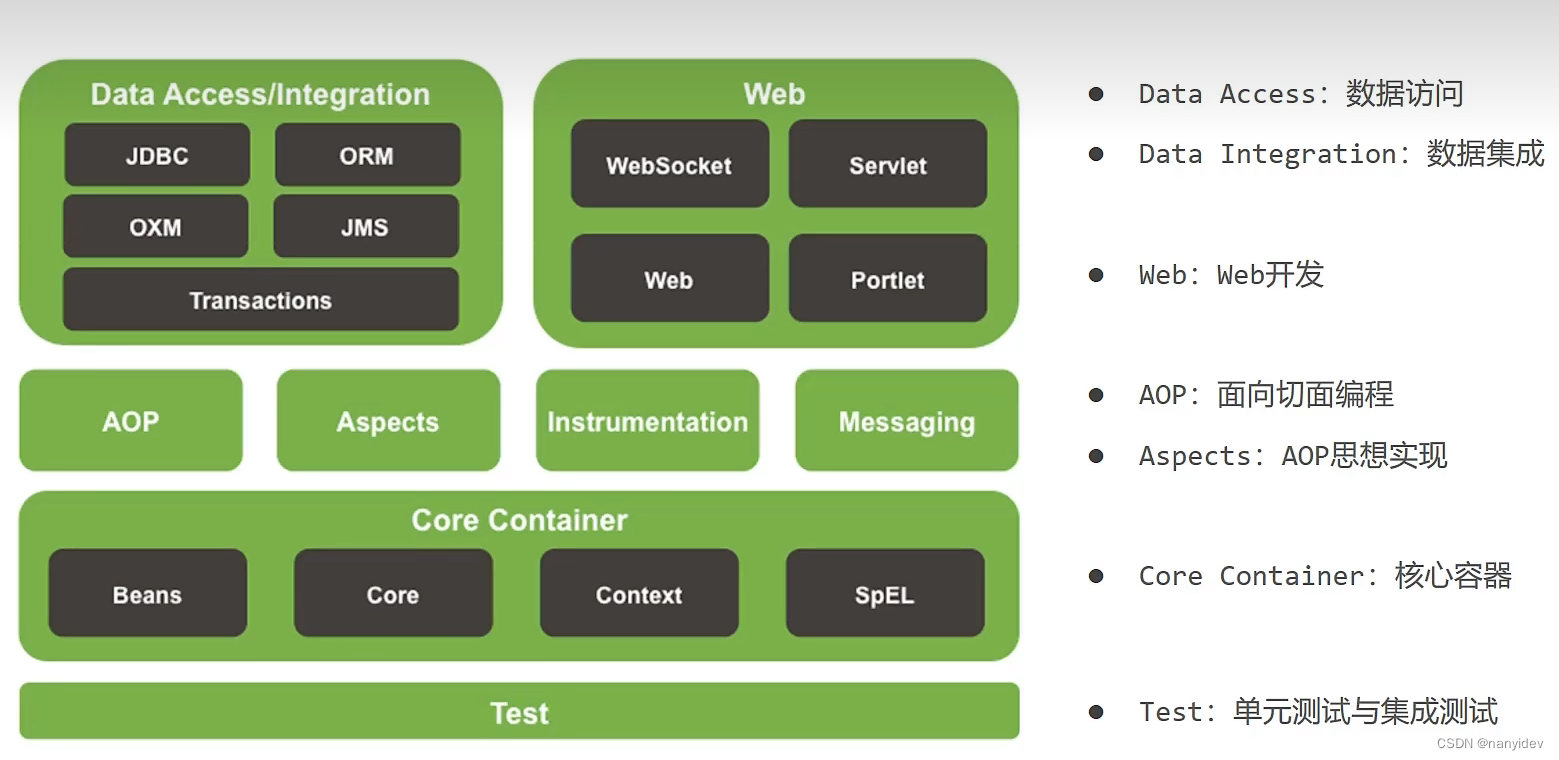1559x760 pixels.
Task: Select the Context module box
Action: point(639,593)
